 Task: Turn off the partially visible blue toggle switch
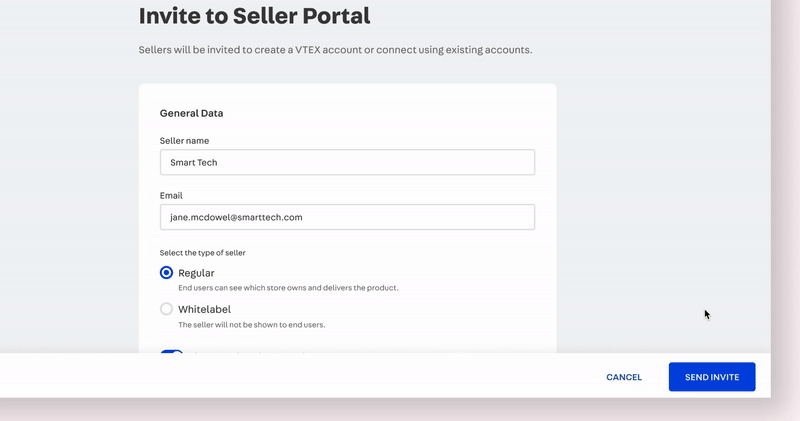[171, 353]
